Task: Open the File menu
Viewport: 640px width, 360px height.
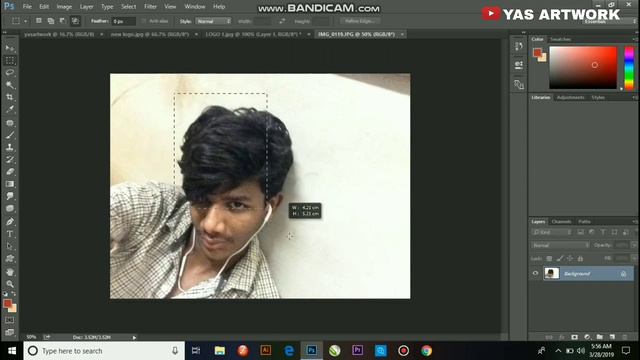Action: pos(27,7)
